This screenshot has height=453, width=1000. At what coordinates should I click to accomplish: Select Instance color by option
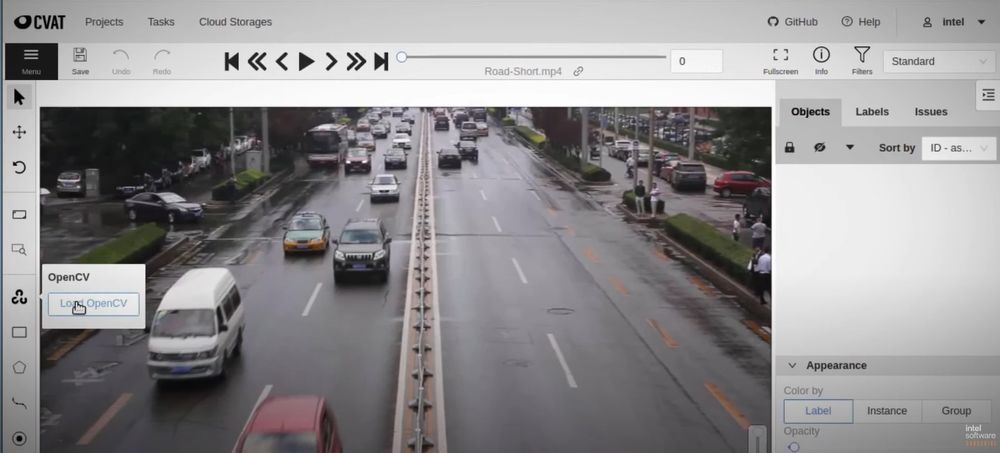(x=886, y=411)
